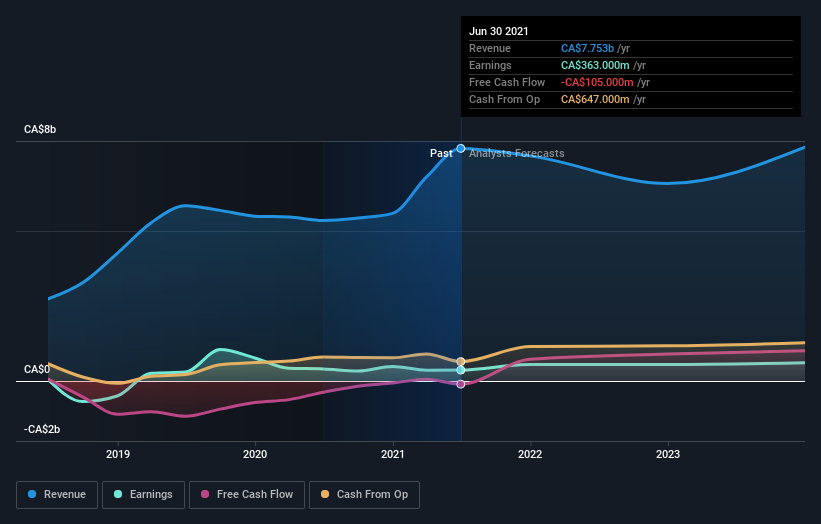This screenshot has width=821, height=524.
Task: Click the Past label on chart
Action: point(441,153)
